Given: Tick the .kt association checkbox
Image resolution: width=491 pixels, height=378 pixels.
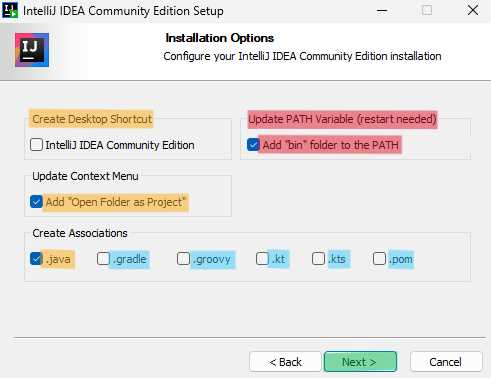Looking at the screenshot, I should 262,259.
